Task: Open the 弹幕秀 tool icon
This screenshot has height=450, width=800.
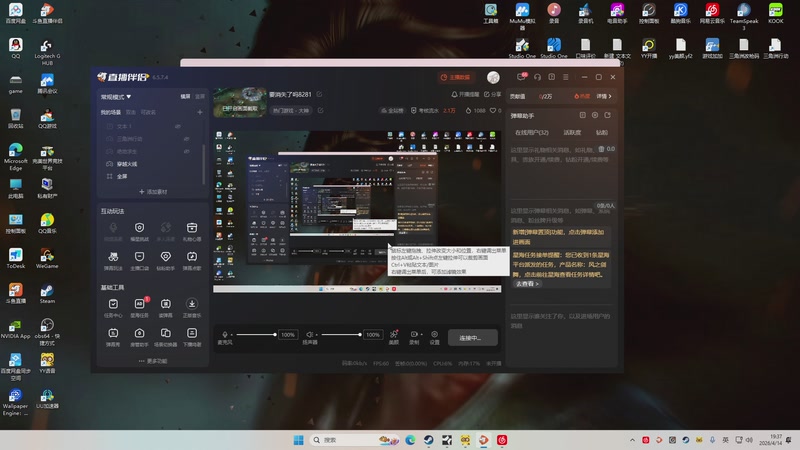Action: click(113, 333)
